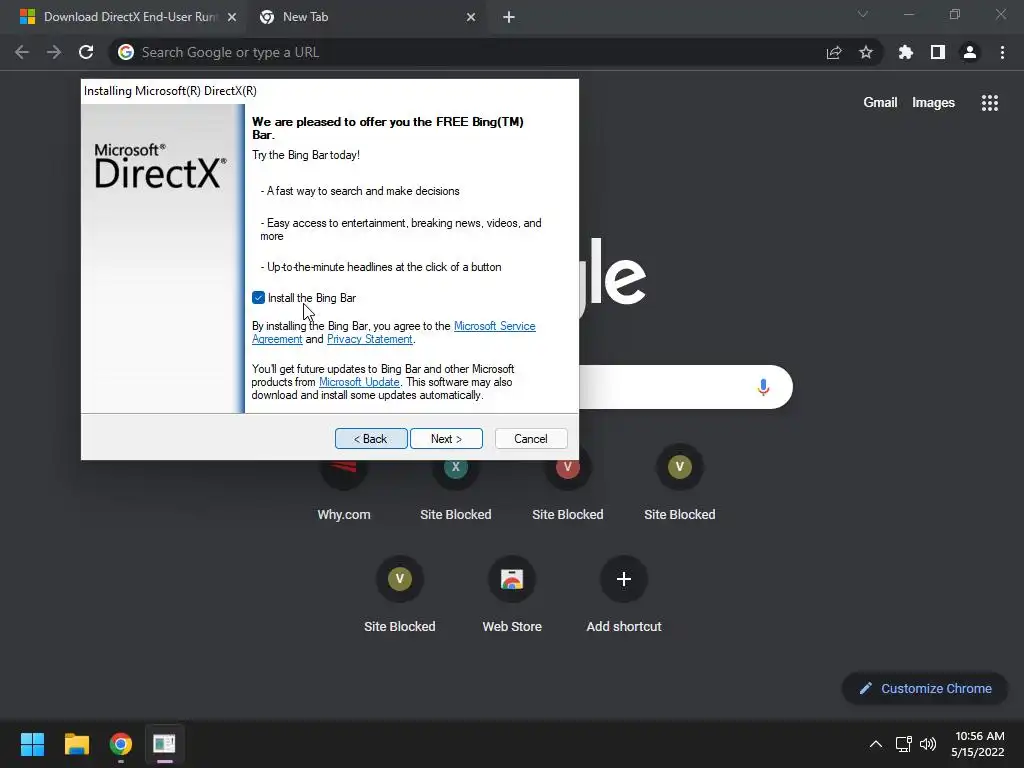Open the Microsoft Service Agreement link
Screen dimensions: 1024x768
494,326
